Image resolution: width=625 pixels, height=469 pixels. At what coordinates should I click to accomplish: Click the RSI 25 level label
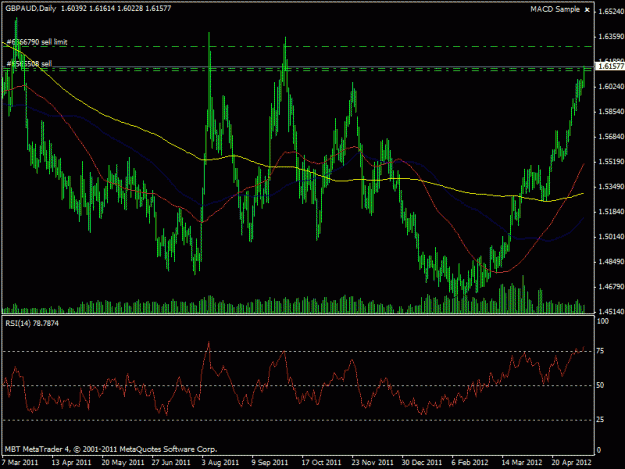point(600,420)
